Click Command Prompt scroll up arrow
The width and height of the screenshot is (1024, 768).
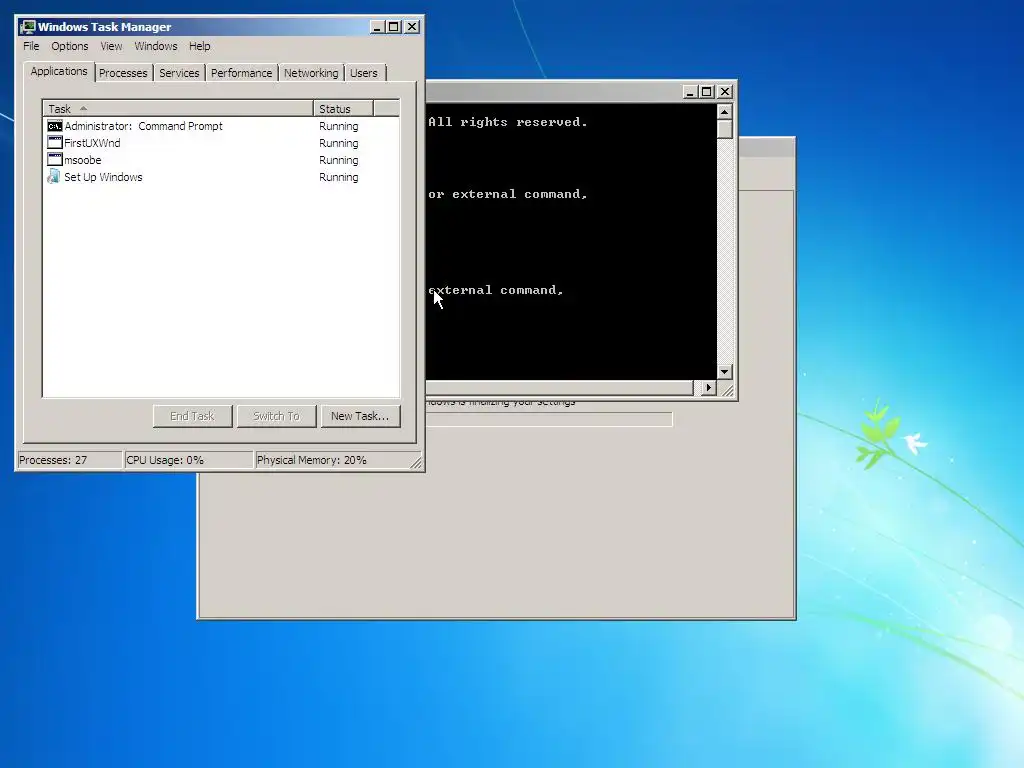coord(724,112)
